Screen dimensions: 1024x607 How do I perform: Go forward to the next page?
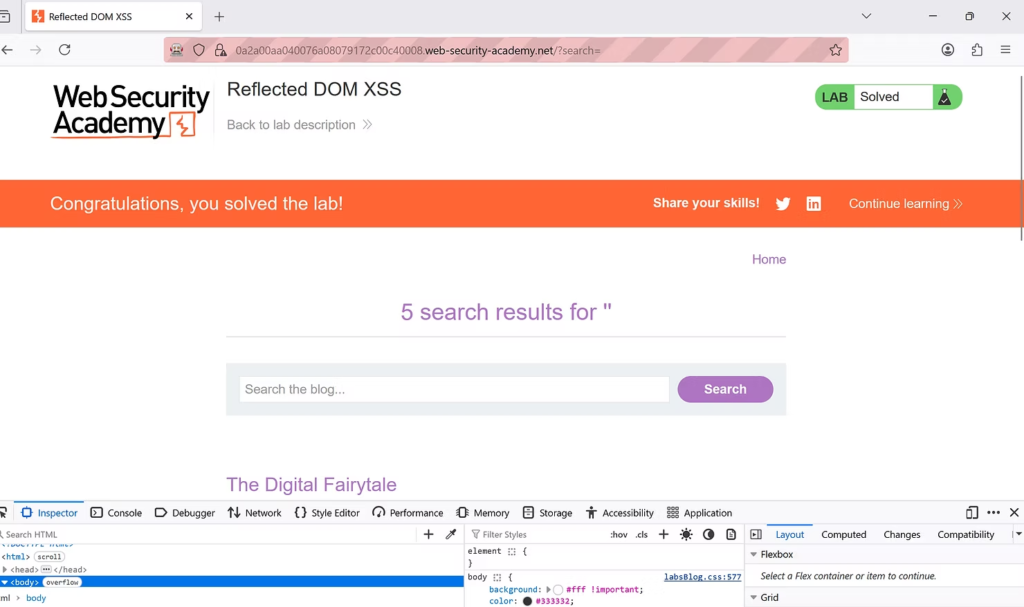click(35, 50)
